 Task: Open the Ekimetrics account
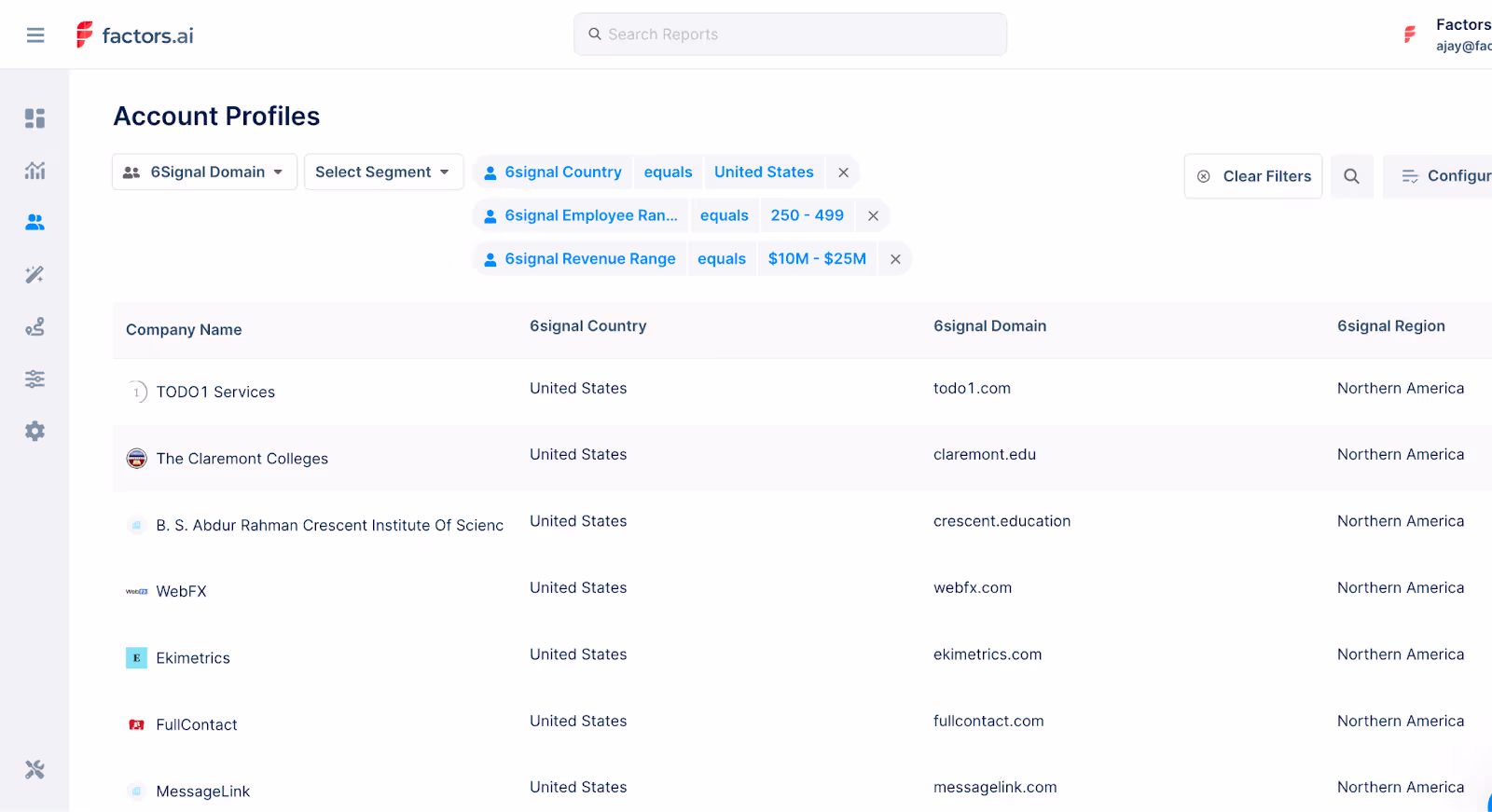tap(193, 658)
